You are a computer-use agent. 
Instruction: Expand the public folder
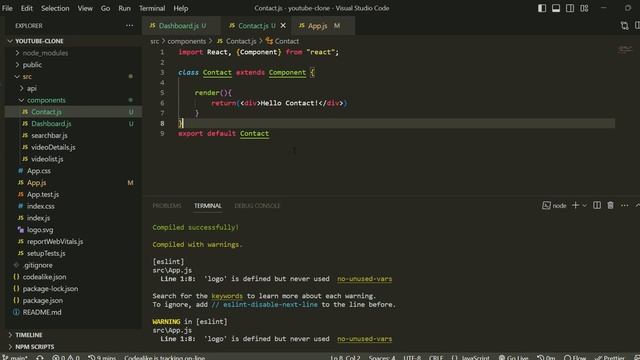tap(32, 65)
